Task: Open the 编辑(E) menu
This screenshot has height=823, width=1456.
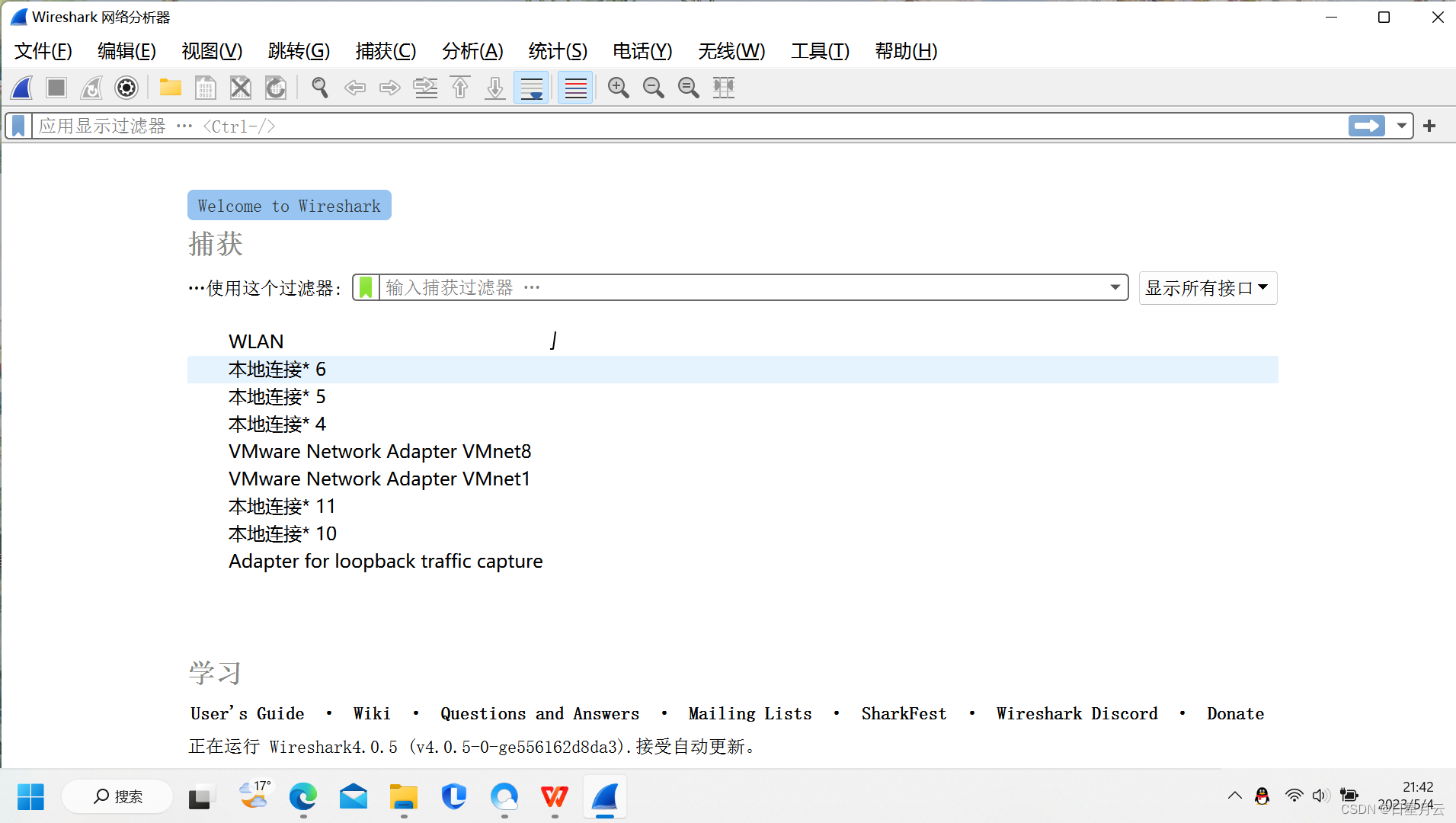Action: [126, 51]
